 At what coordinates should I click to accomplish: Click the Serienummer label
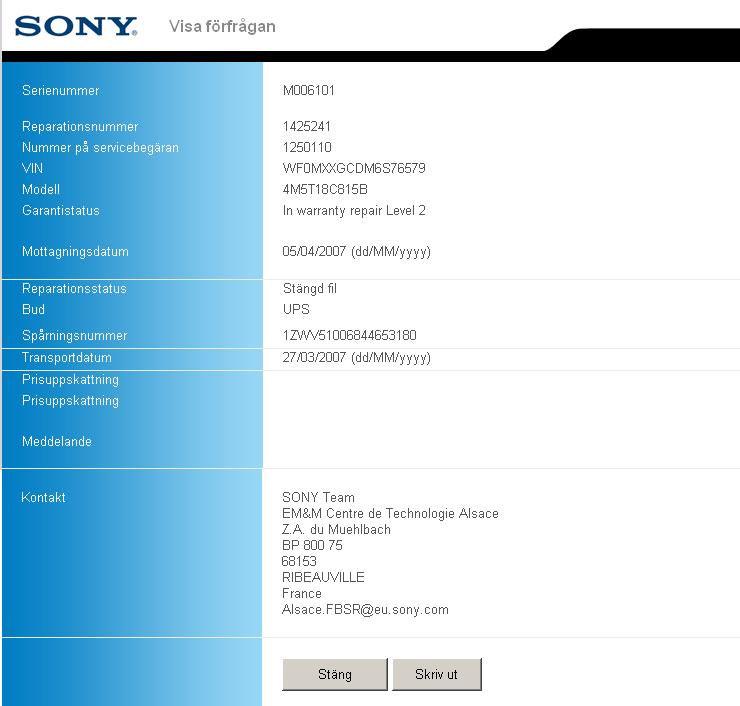coord(60,90)
